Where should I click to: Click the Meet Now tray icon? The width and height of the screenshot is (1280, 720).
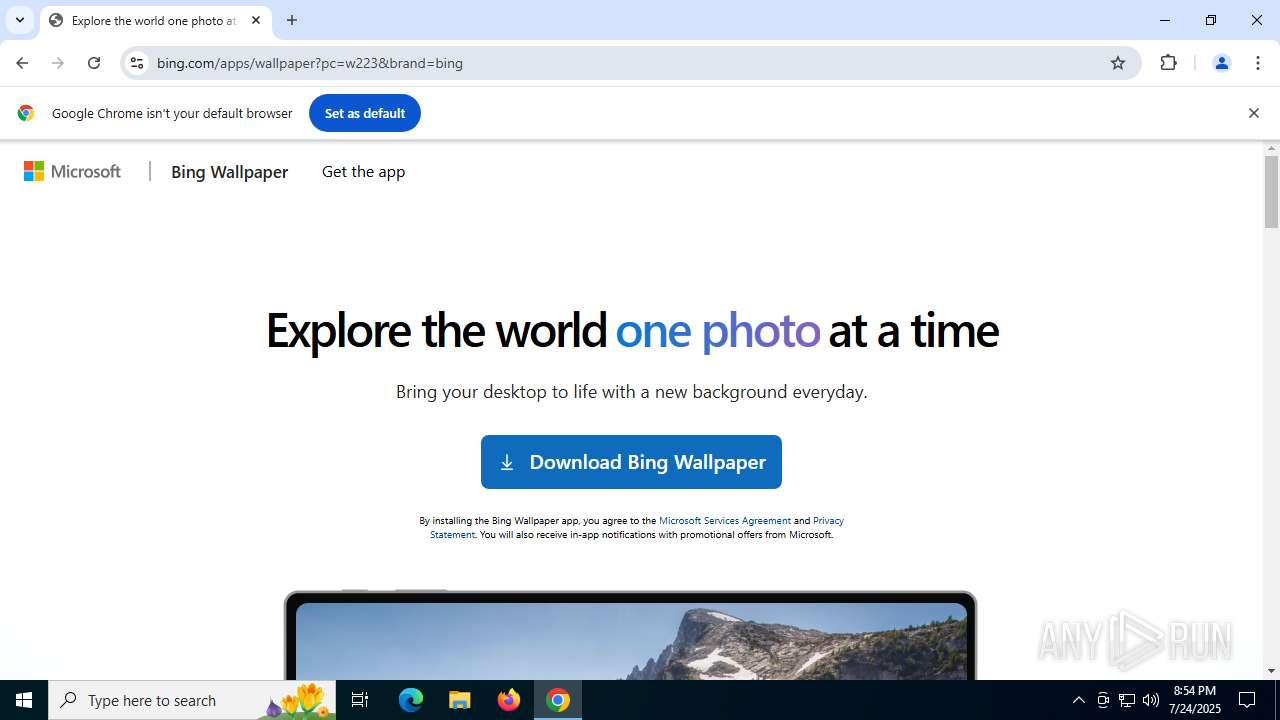pyautogui.click(x=1103, y=700)
